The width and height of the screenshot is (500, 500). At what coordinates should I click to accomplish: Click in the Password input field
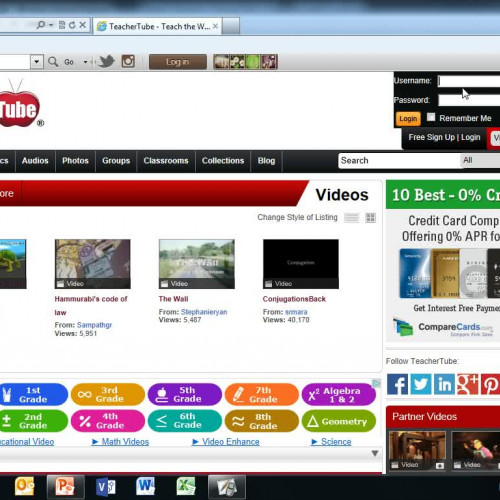[x=469, y=100]
